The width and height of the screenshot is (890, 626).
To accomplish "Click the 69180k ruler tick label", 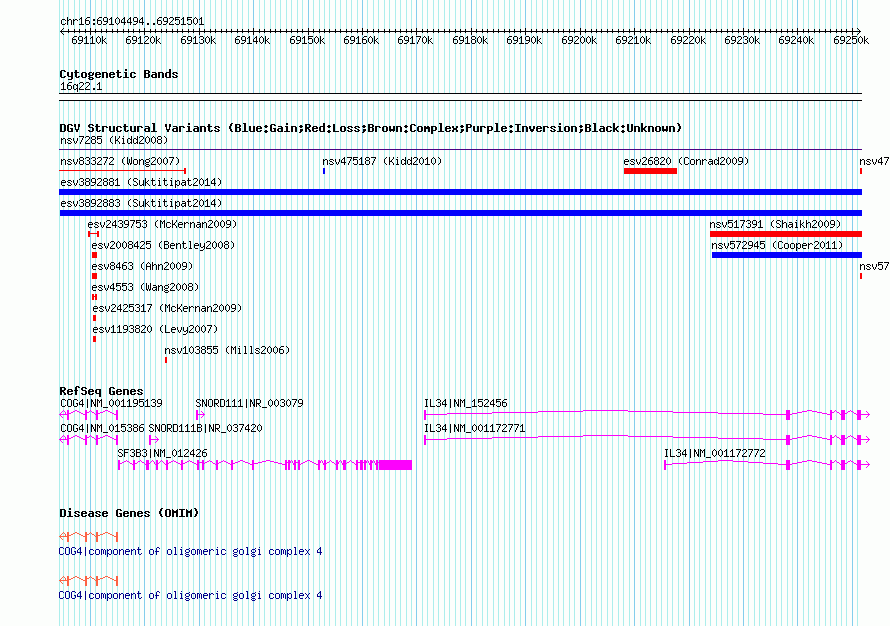I will pyautogui.click(x=470, y=41).
